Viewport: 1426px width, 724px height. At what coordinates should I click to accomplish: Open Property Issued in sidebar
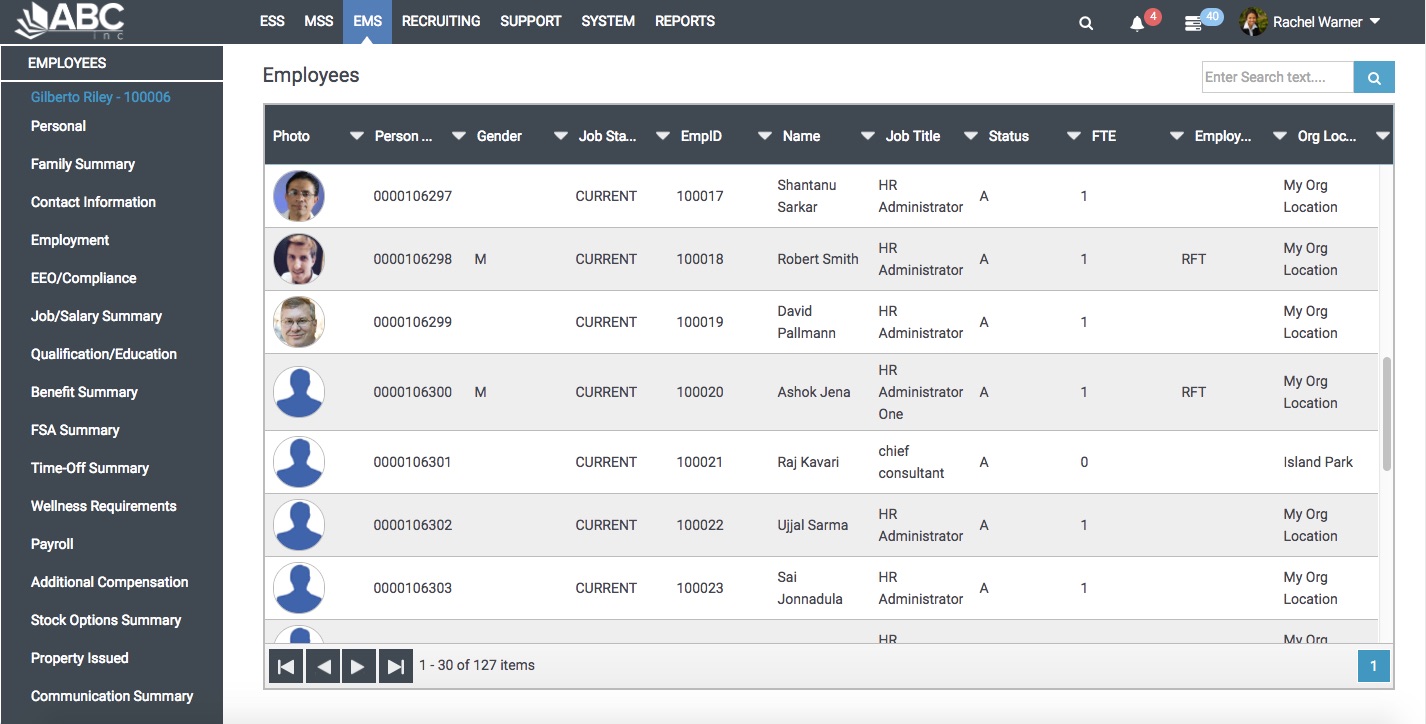(80, 658)
